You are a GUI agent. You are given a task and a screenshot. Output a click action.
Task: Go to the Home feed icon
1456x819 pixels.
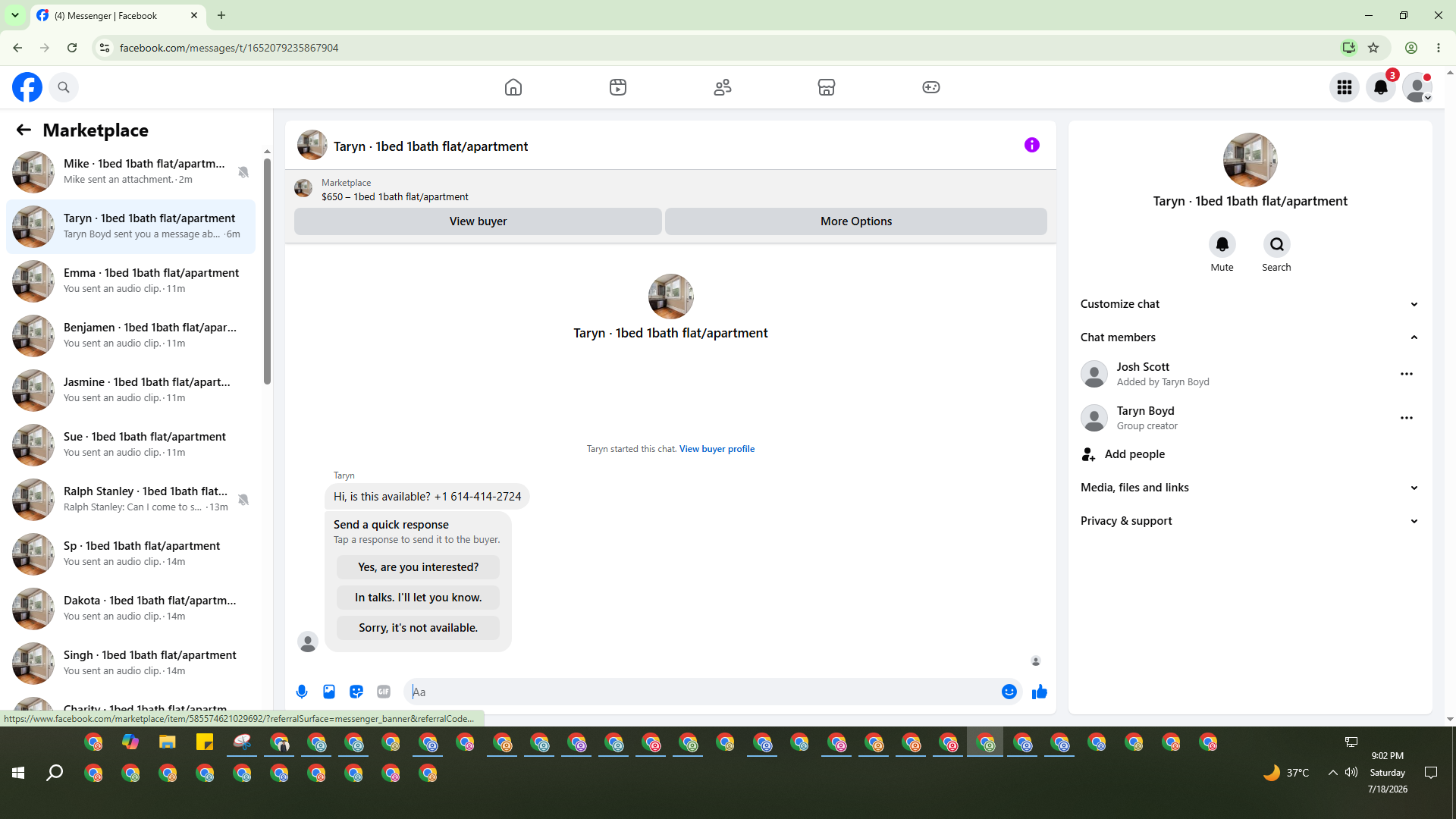513,87
